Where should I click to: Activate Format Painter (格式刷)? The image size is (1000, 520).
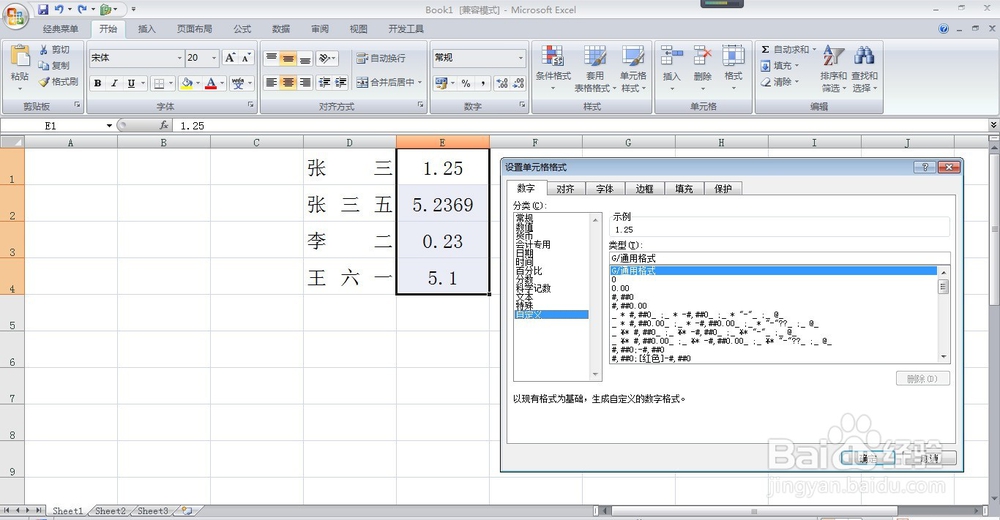pyautogui.click(x=58, y=82)
